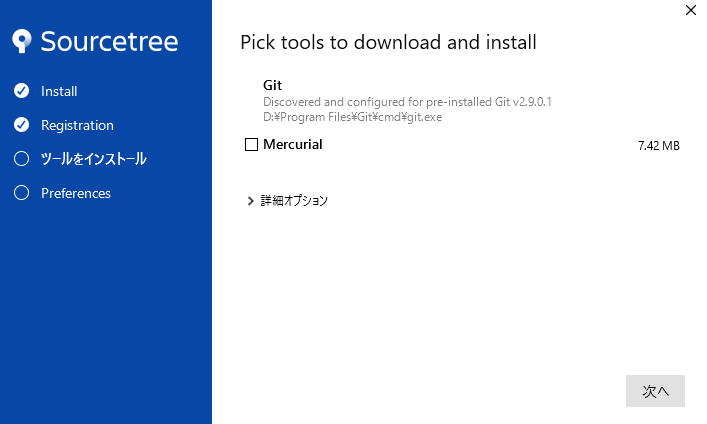Click the Install step checkmark icon
This screenshot has width=707, height=424.
[21, 91]
